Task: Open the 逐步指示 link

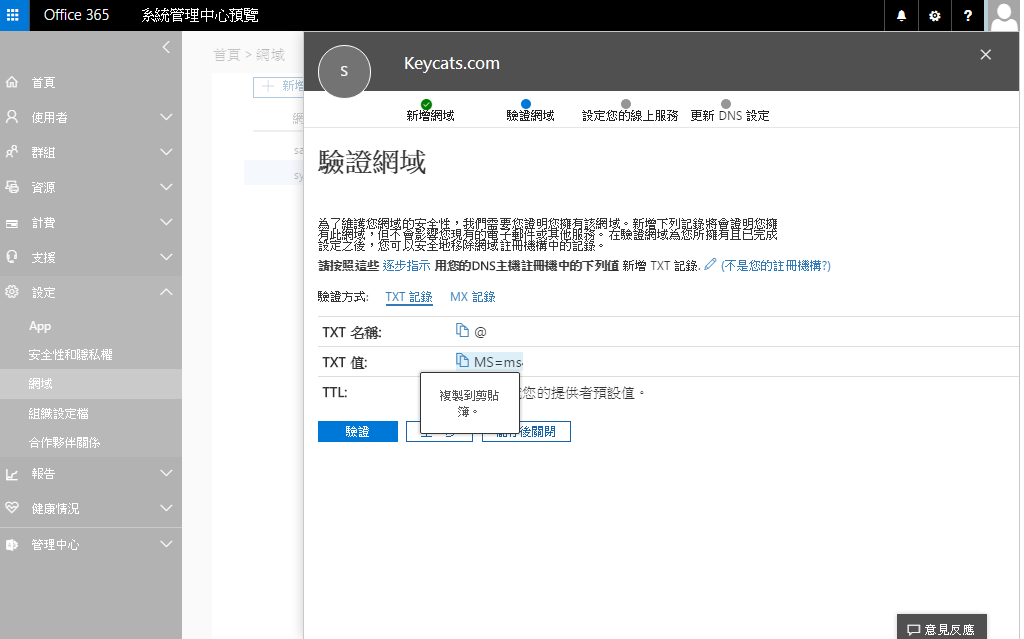Action: click(406, 266)
